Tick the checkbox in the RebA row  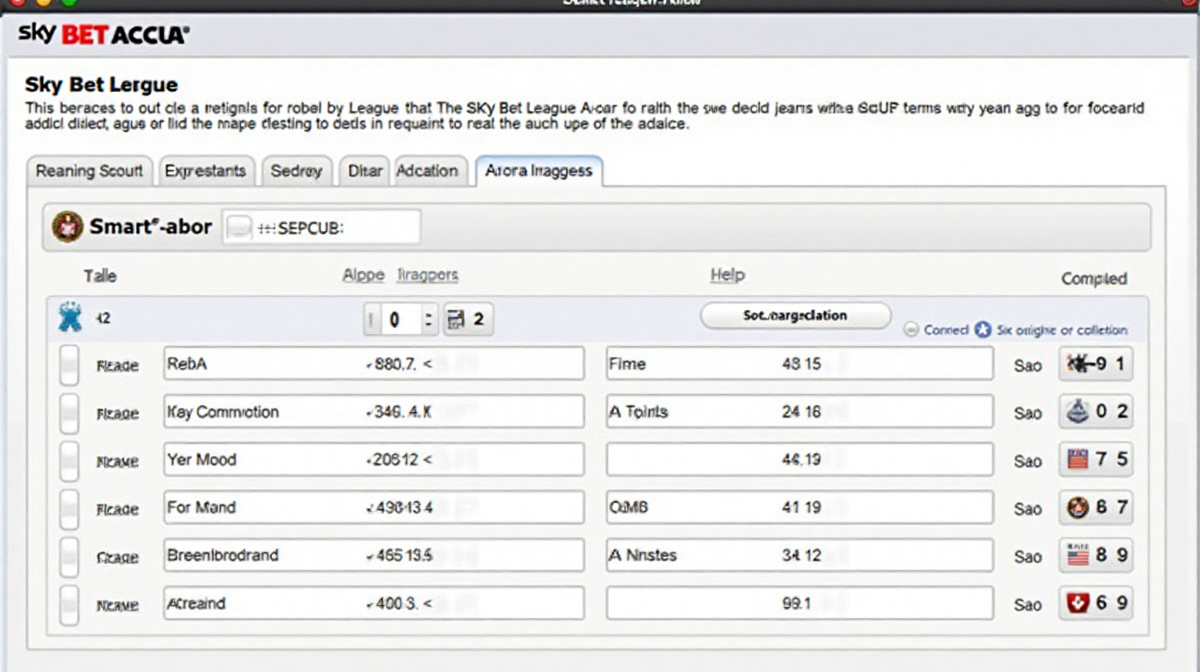(x=69, y=365)
